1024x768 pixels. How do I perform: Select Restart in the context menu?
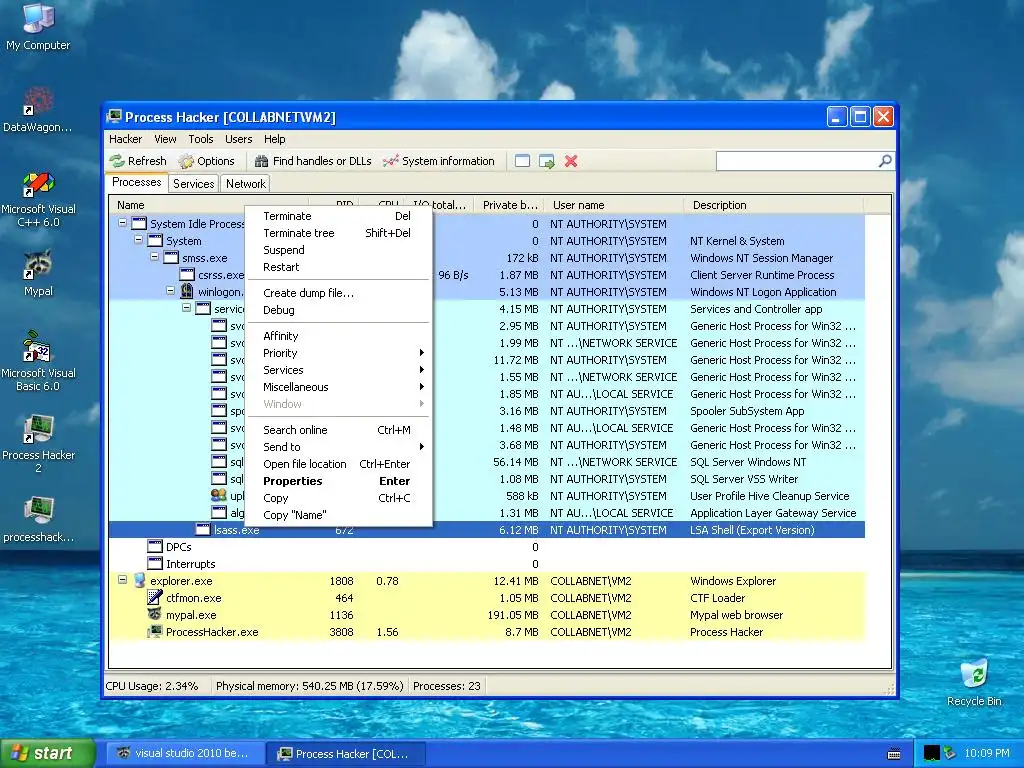pos(338,266)
